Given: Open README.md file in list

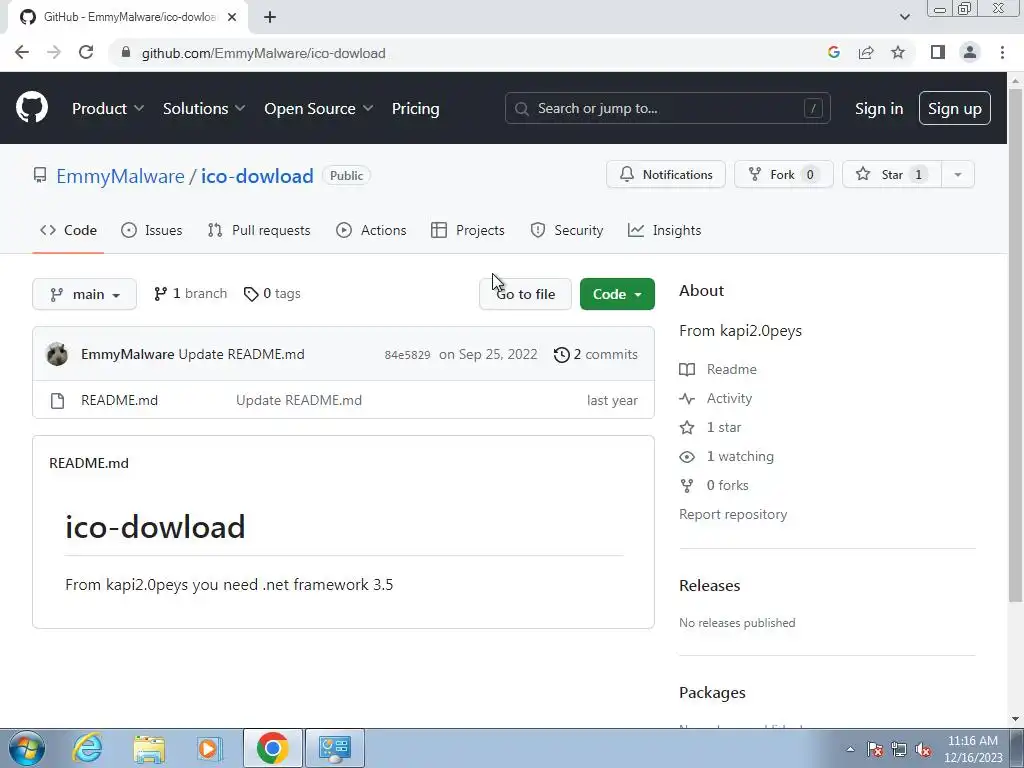Looking at the screenshot, I should (x=120, y=400).
